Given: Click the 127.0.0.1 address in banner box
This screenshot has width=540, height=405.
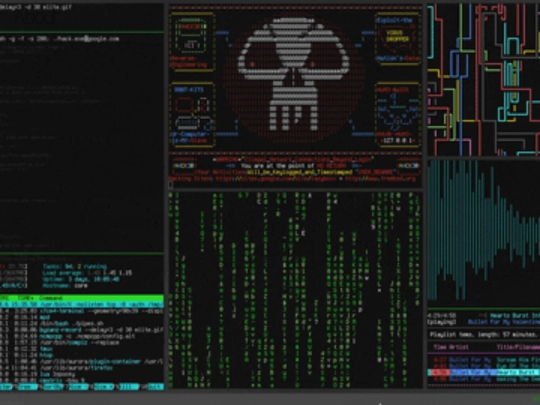Looking at the screenshot, I should pyautogui.click(x=398, y=141).
